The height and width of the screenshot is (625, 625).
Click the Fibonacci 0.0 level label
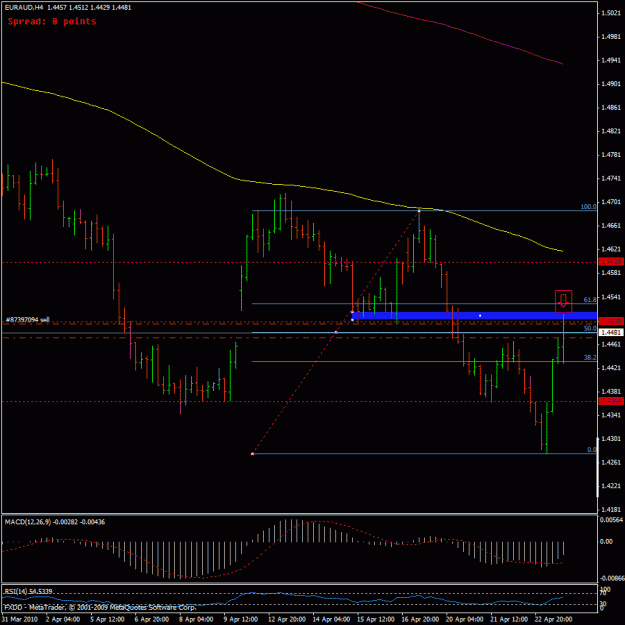point(592,449)
